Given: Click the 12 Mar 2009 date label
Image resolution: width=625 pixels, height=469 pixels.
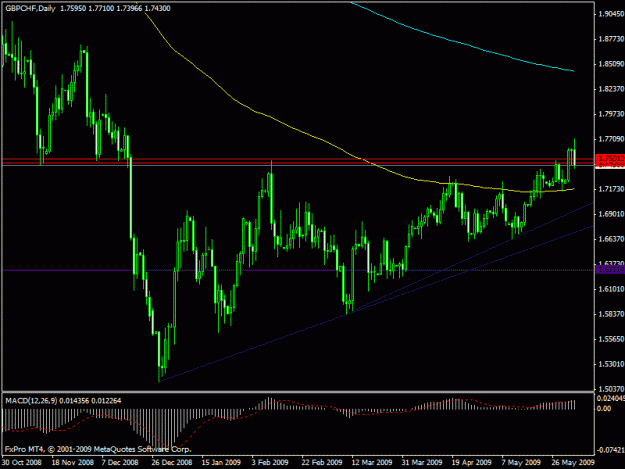Looking at the screenshot, I should [372, 462].
